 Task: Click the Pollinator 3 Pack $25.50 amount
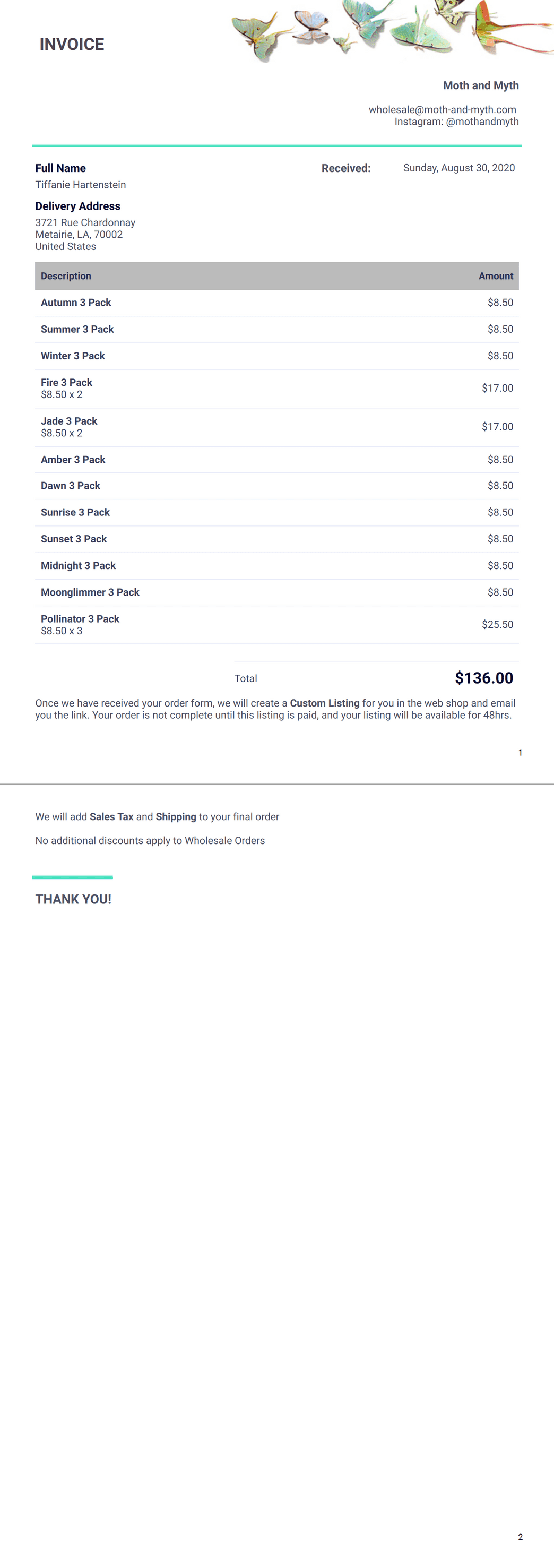point(497,625)
